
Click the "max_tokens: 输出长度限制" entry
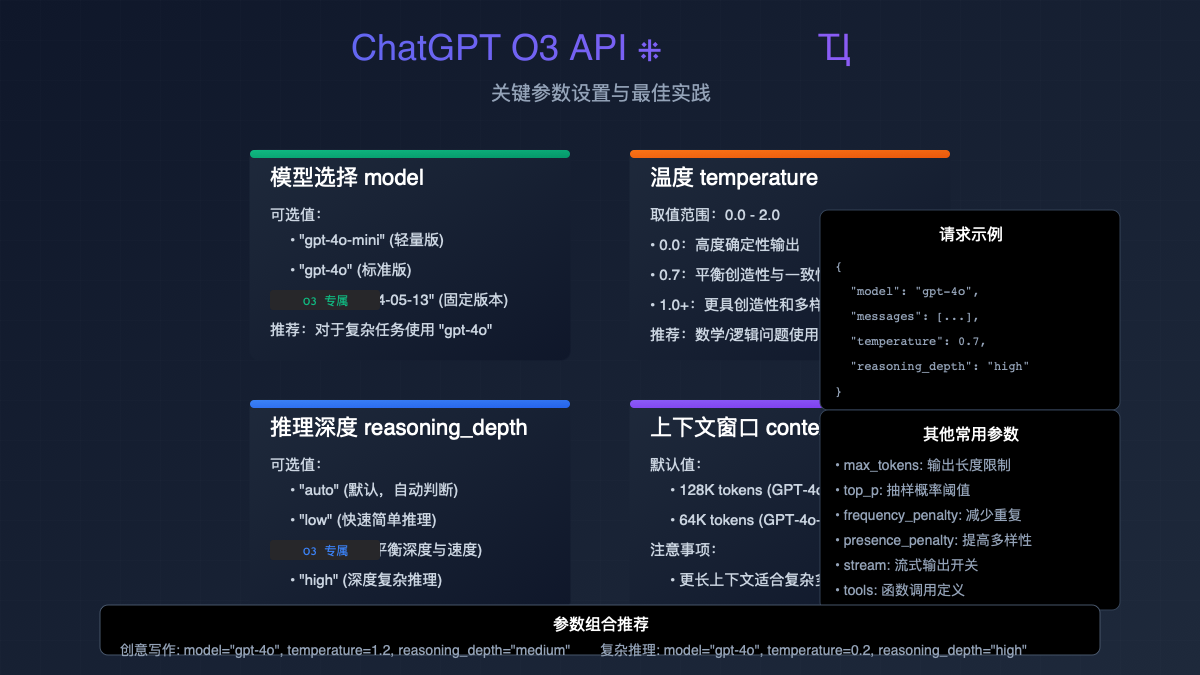tap(922, 465)
